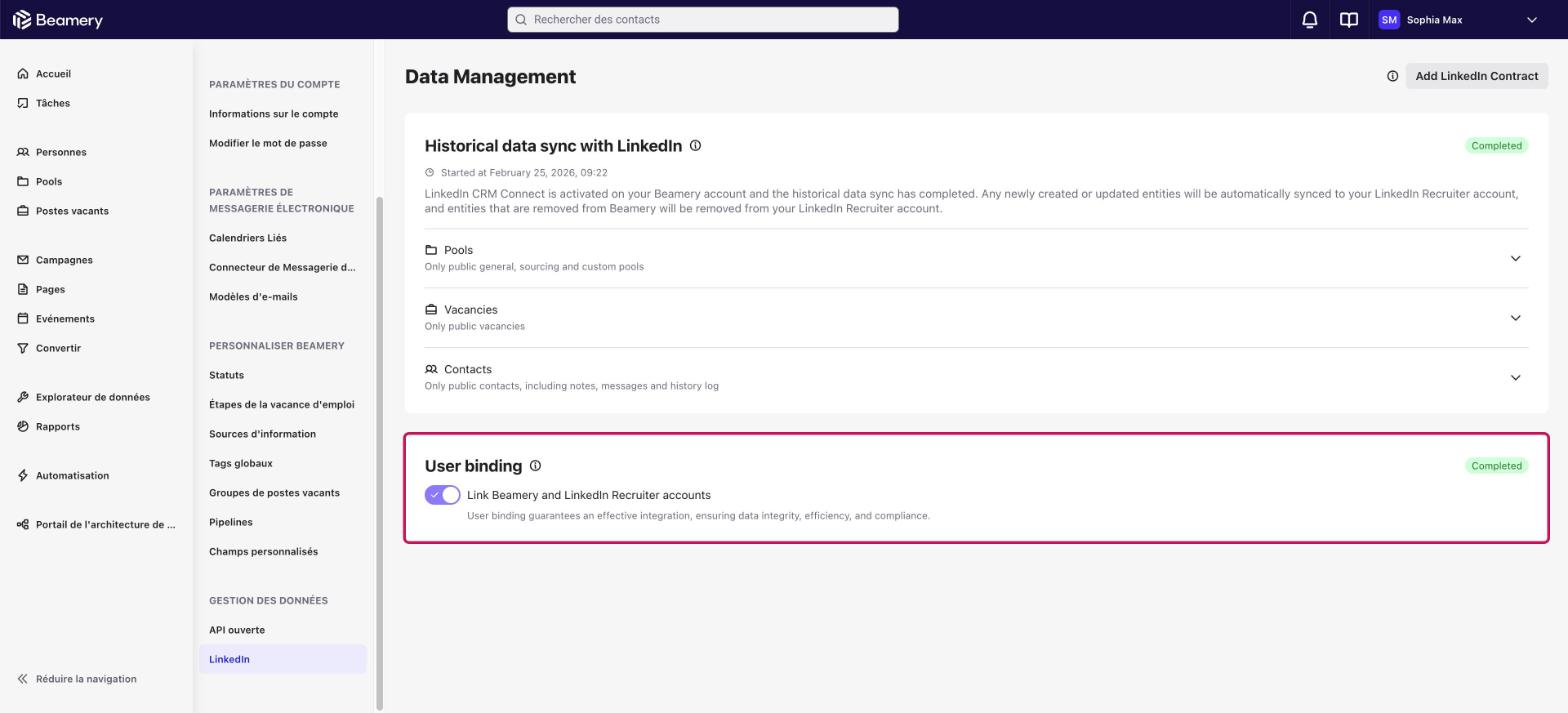Click the Rapports chart icon
1568x713 pixels.
23,427
